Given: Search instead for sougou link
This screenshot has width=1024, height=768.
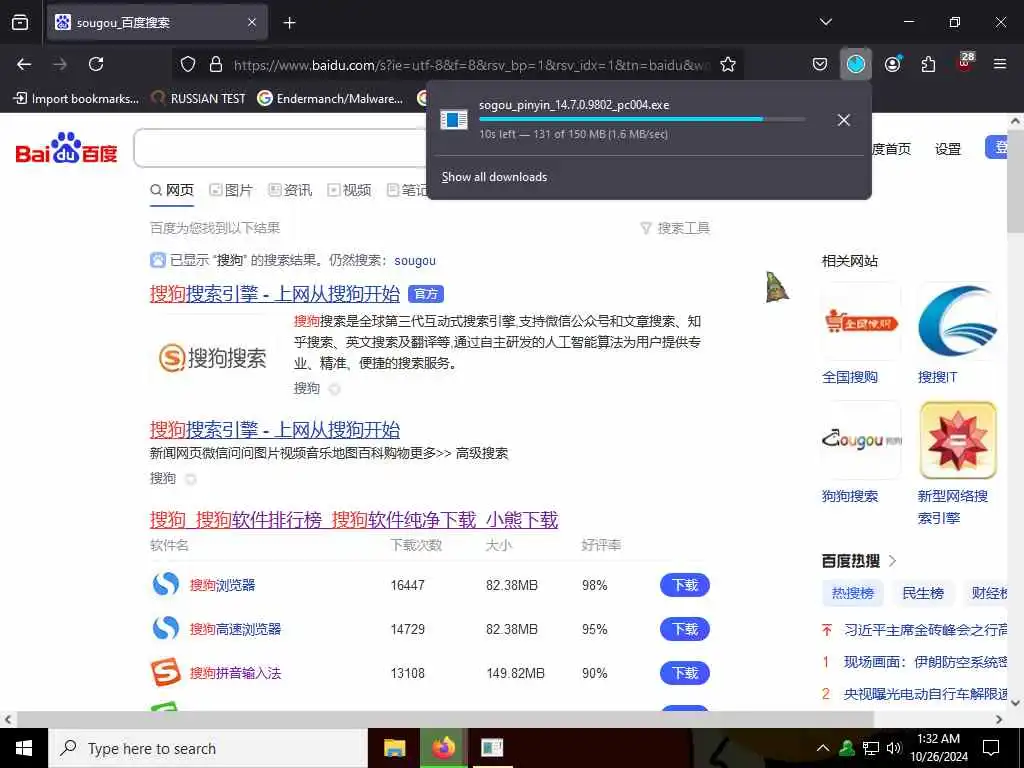Looking at the screenshot, I should pos(415,261).
